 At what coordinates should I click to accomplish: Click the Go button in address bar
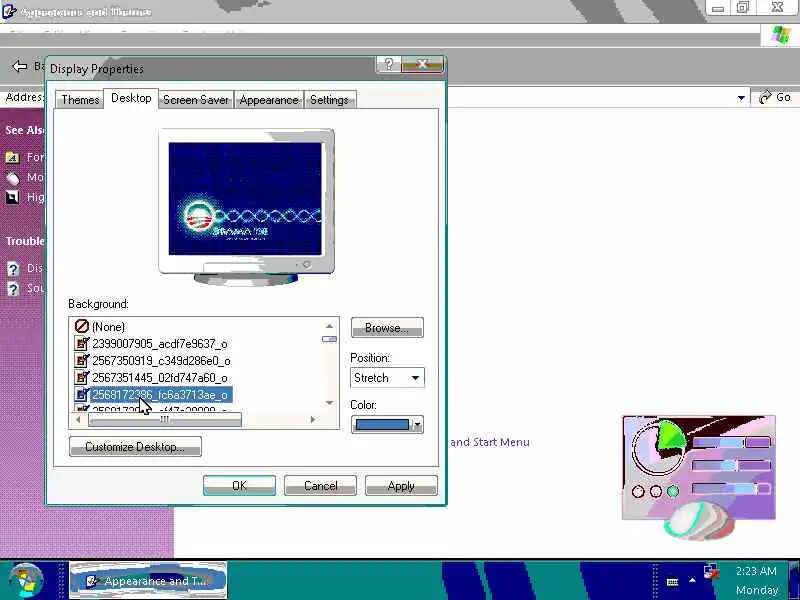774,97
